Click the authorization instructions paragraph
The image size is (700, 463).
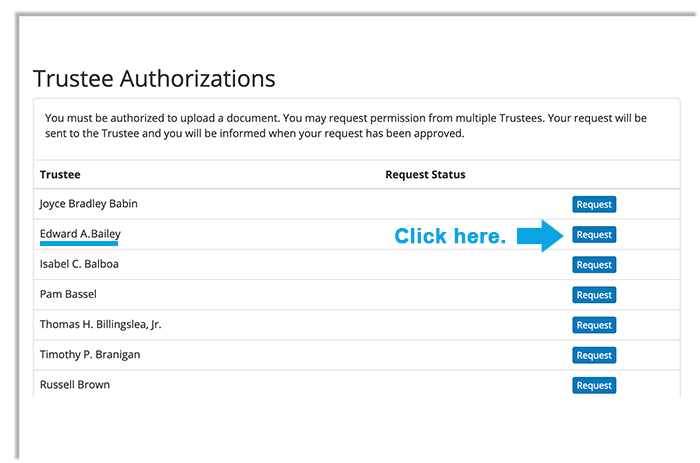coord(346,125)
